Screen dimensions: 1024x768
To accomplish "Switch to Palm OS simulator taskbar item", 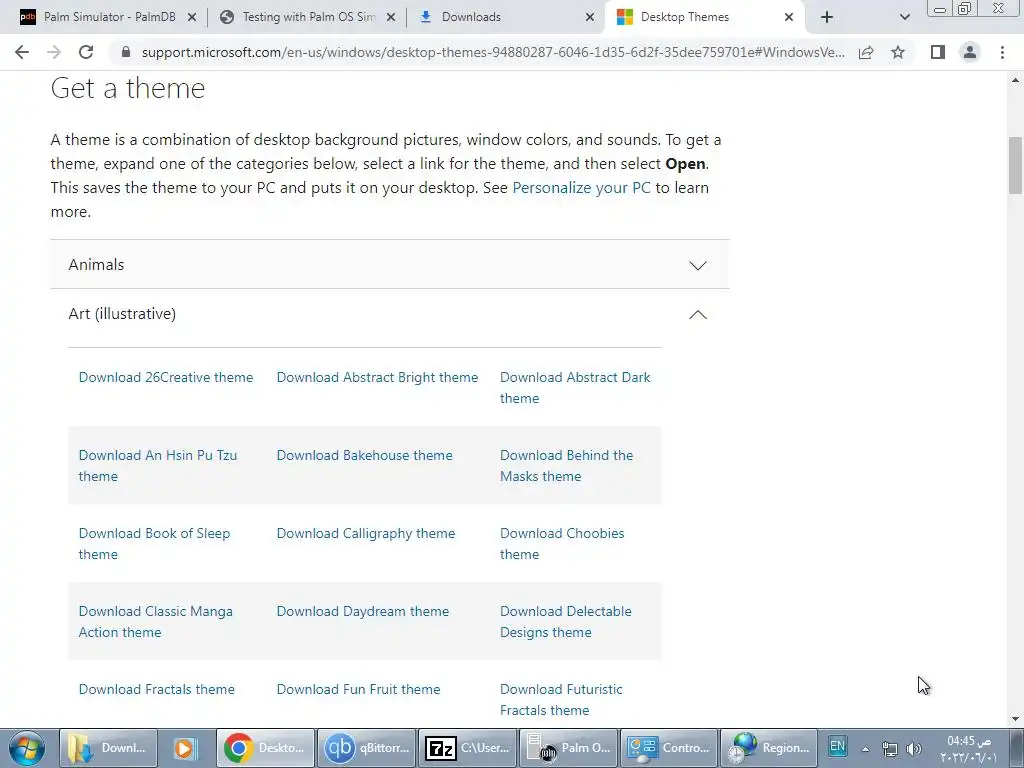I will click(x=568, y=748).
